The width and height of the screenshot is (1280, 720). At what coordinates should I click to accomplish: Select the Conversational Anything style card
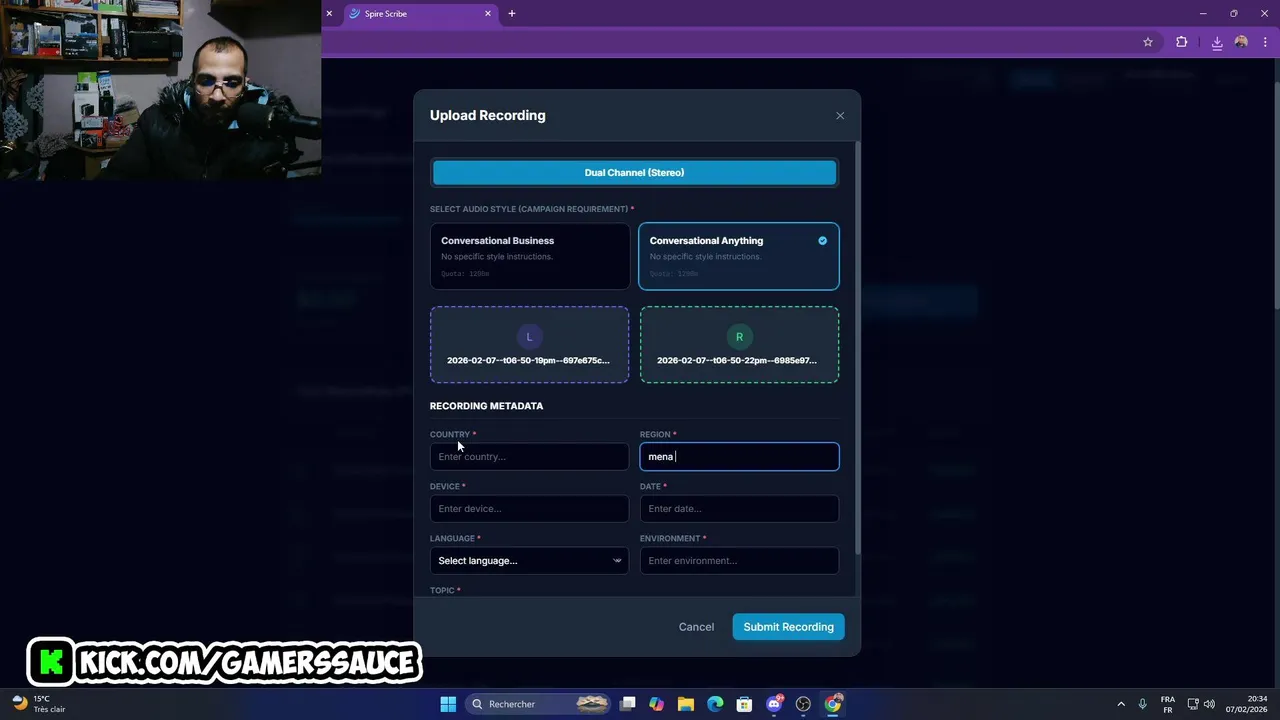[739, 256]
